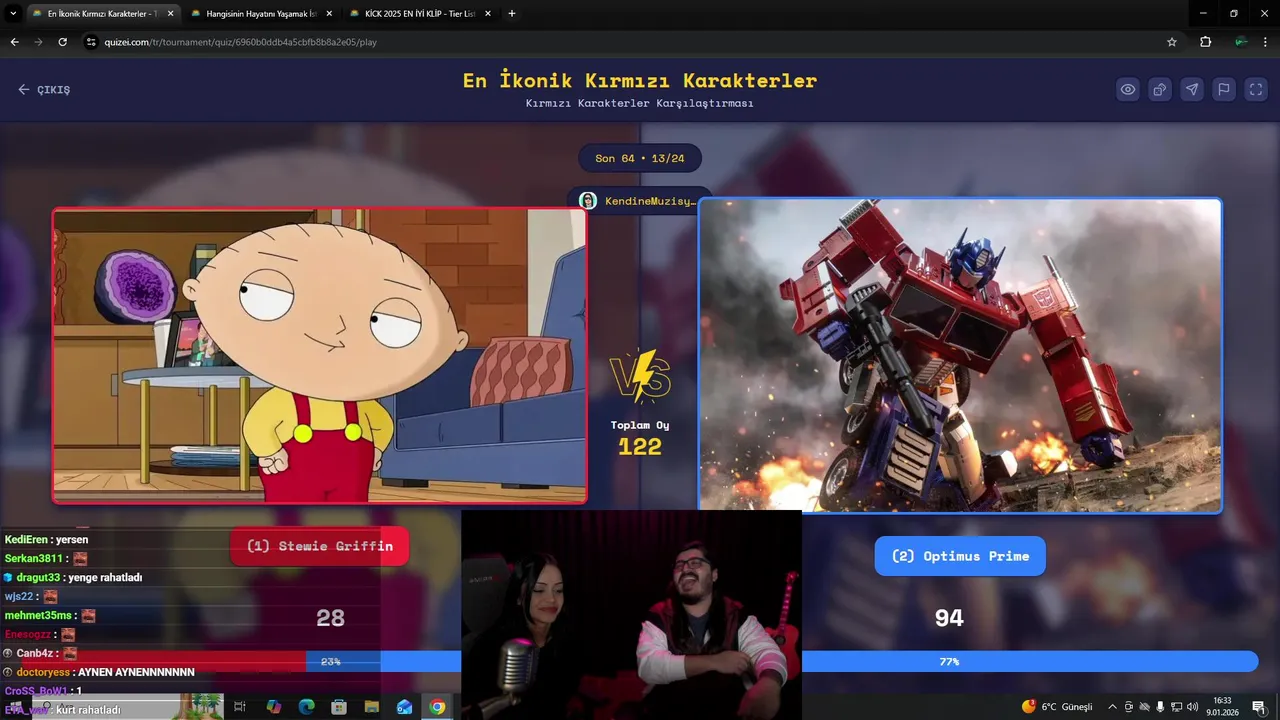
Task: Click the subtitle Kırmızı Karakterler Karşılaştırması
Action: (640, 103)
